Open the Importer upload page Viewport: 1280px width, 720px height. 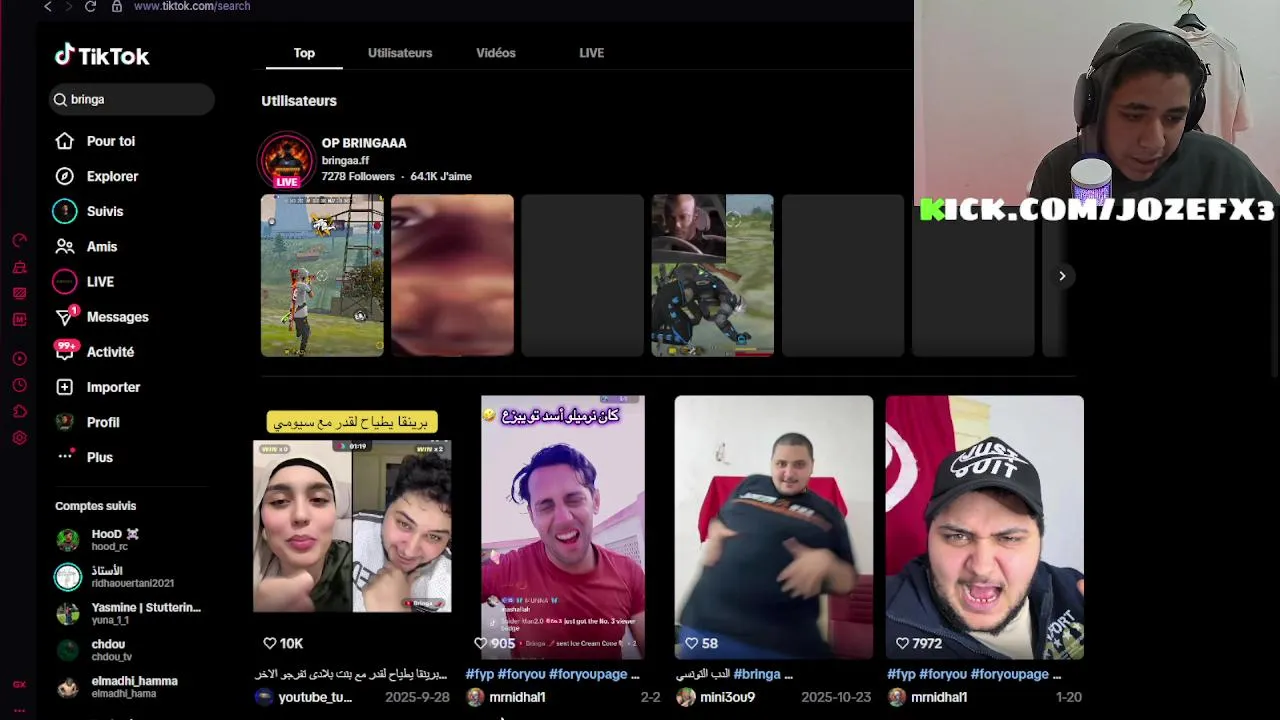[98, 387]
